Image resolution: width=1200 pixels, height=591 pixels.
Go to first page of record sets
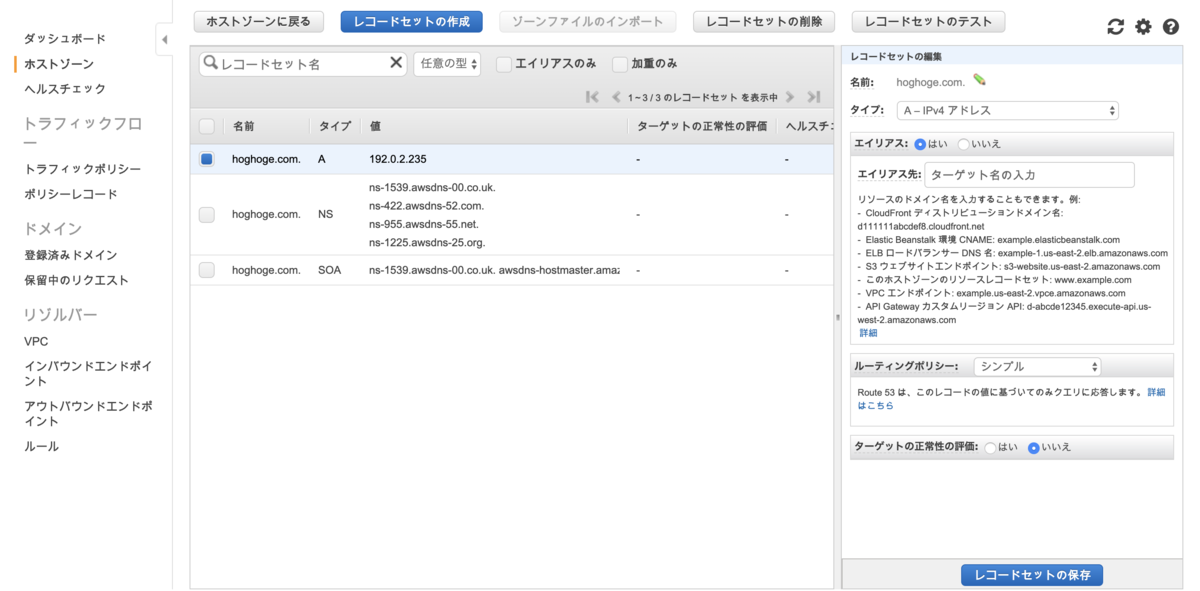point(592,97)
